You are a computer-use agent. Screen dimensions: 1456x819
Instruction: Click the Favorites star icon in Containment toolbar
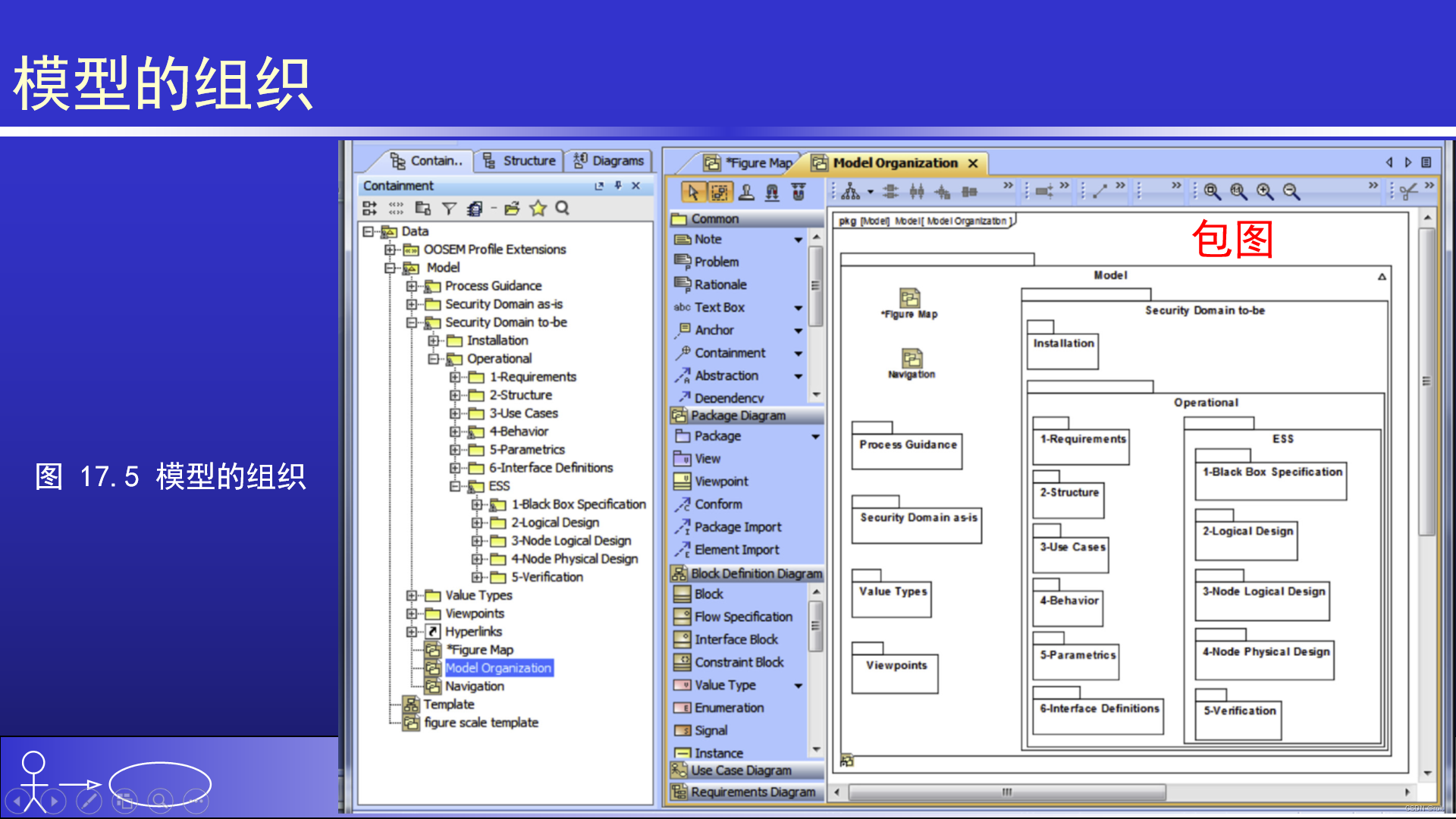tap(538, 209)
